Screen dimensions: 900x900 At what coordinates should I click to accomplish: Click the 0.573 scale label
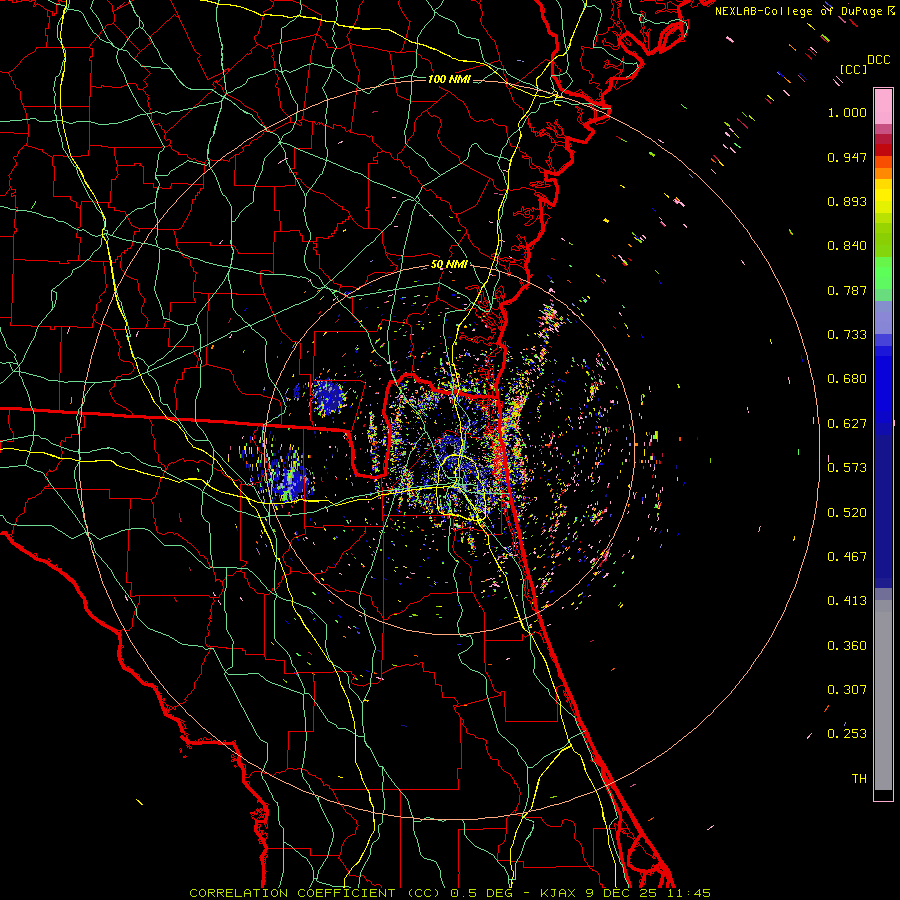847,468
